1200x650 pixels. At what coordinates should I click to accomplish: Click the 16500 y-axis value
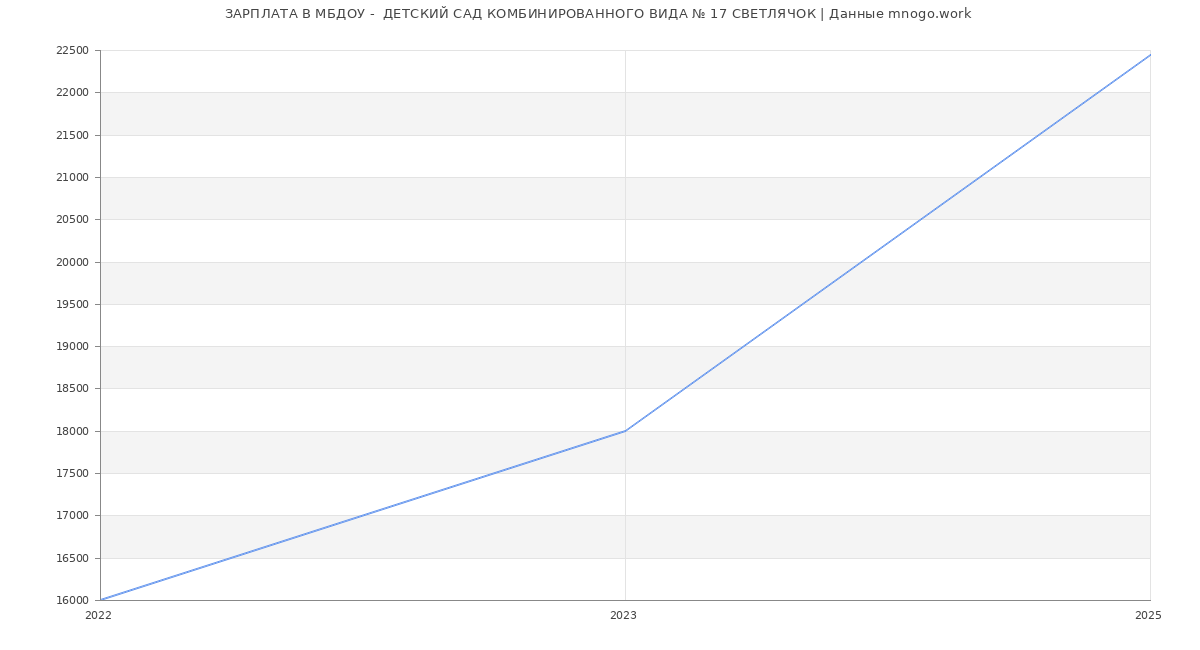pyautogui.click(x=72, y=559)
